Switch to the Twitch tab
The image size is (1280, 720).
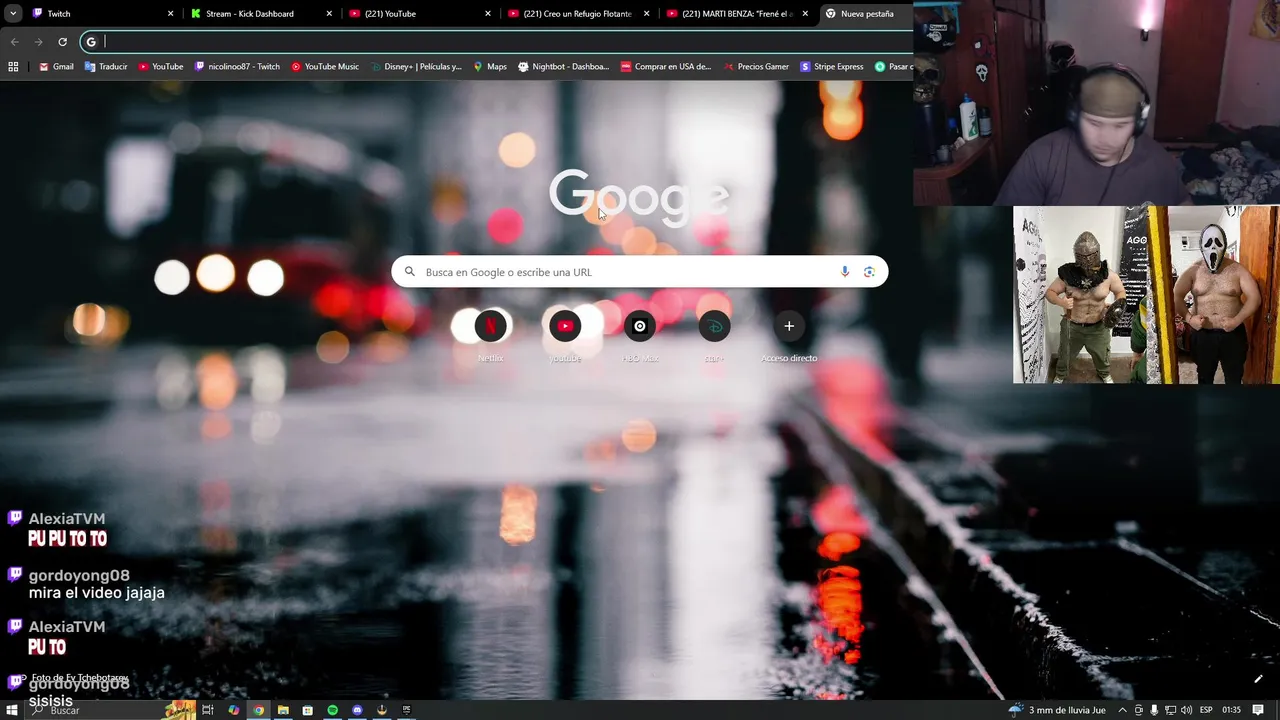click(x=102, y=14)
